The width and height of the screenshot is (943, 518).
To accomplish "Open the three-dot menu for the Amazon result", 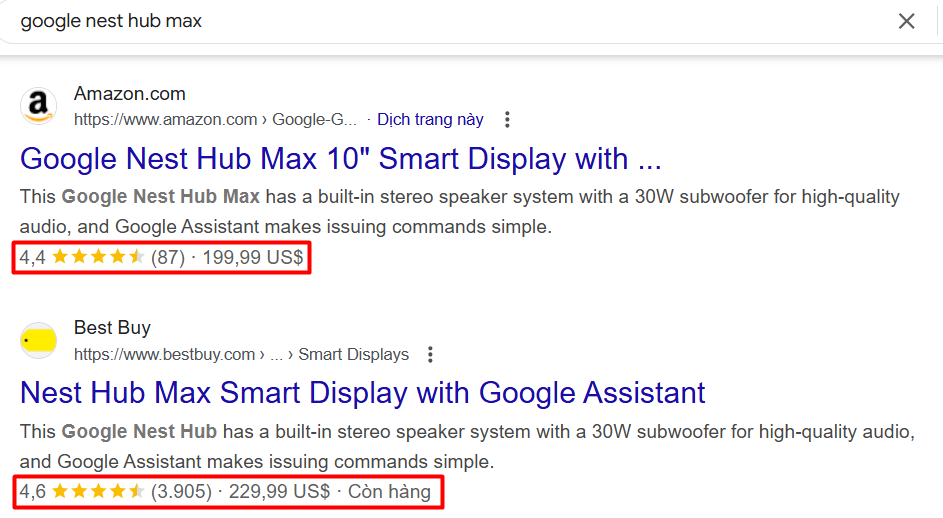I will (x=507, y=120).
